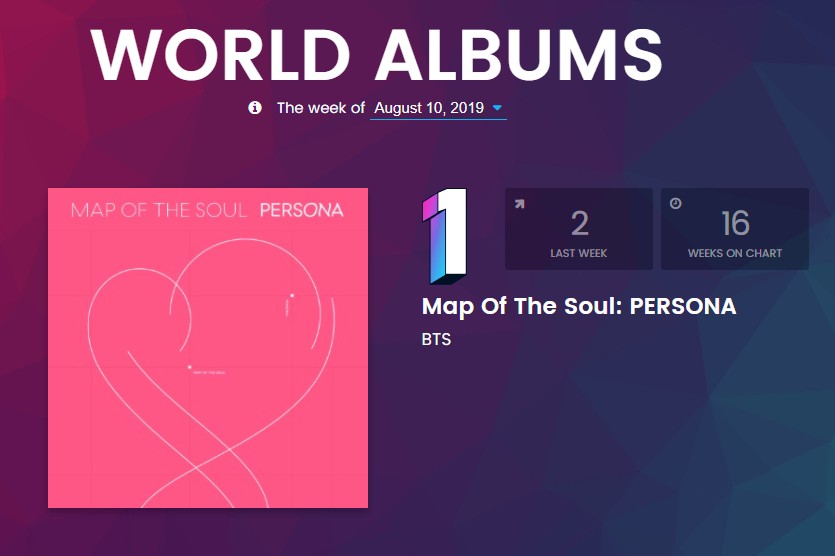The height and width of the screenshot is (556, 835).
Task: Click the info icon beside "The week of"
Action: tap(255, 107)
